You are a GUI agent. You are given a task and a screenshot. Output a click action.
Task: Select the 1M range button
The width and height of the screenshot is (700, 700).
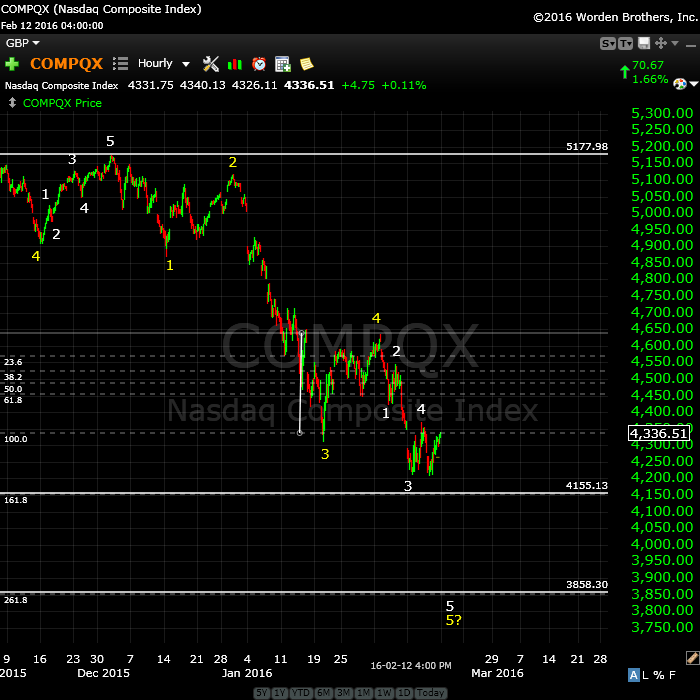coord(363,692)
